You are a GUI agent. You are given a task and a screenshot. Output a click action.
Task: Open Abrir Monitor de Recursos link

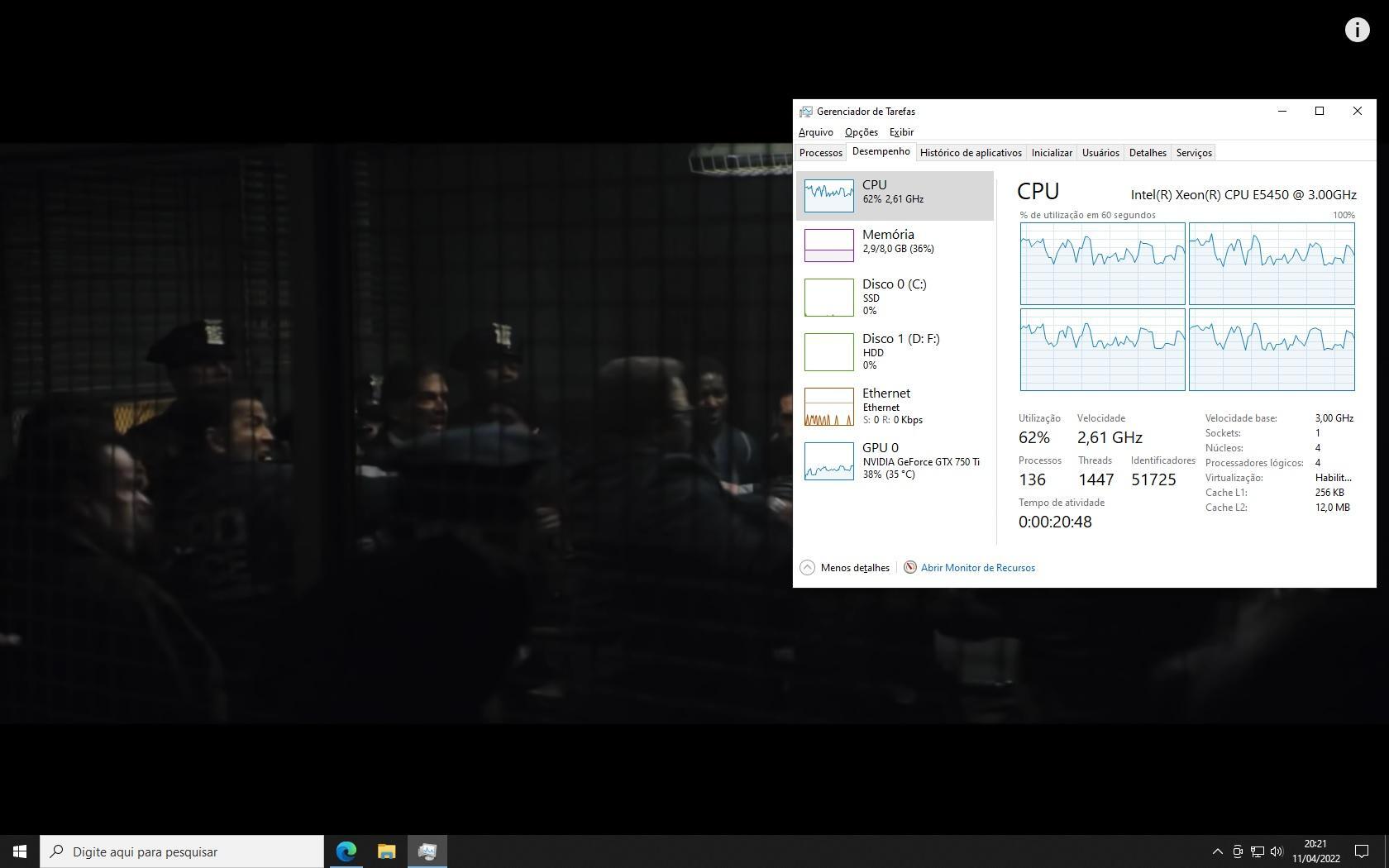977,568
